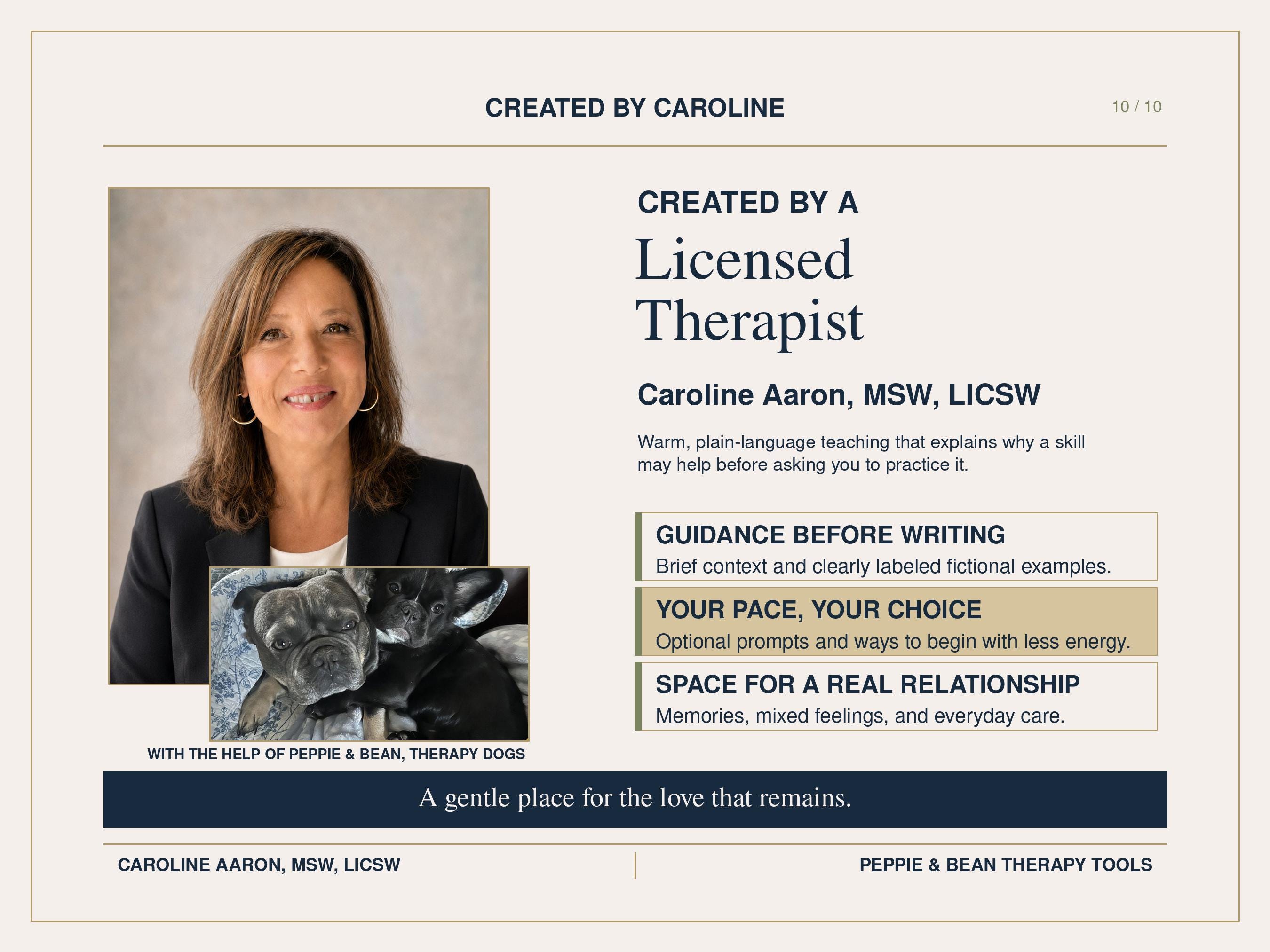Click the Licensed Therapist heading
Image resolution: width=1270 pixels, height=952 pixels.
[749, 290]
